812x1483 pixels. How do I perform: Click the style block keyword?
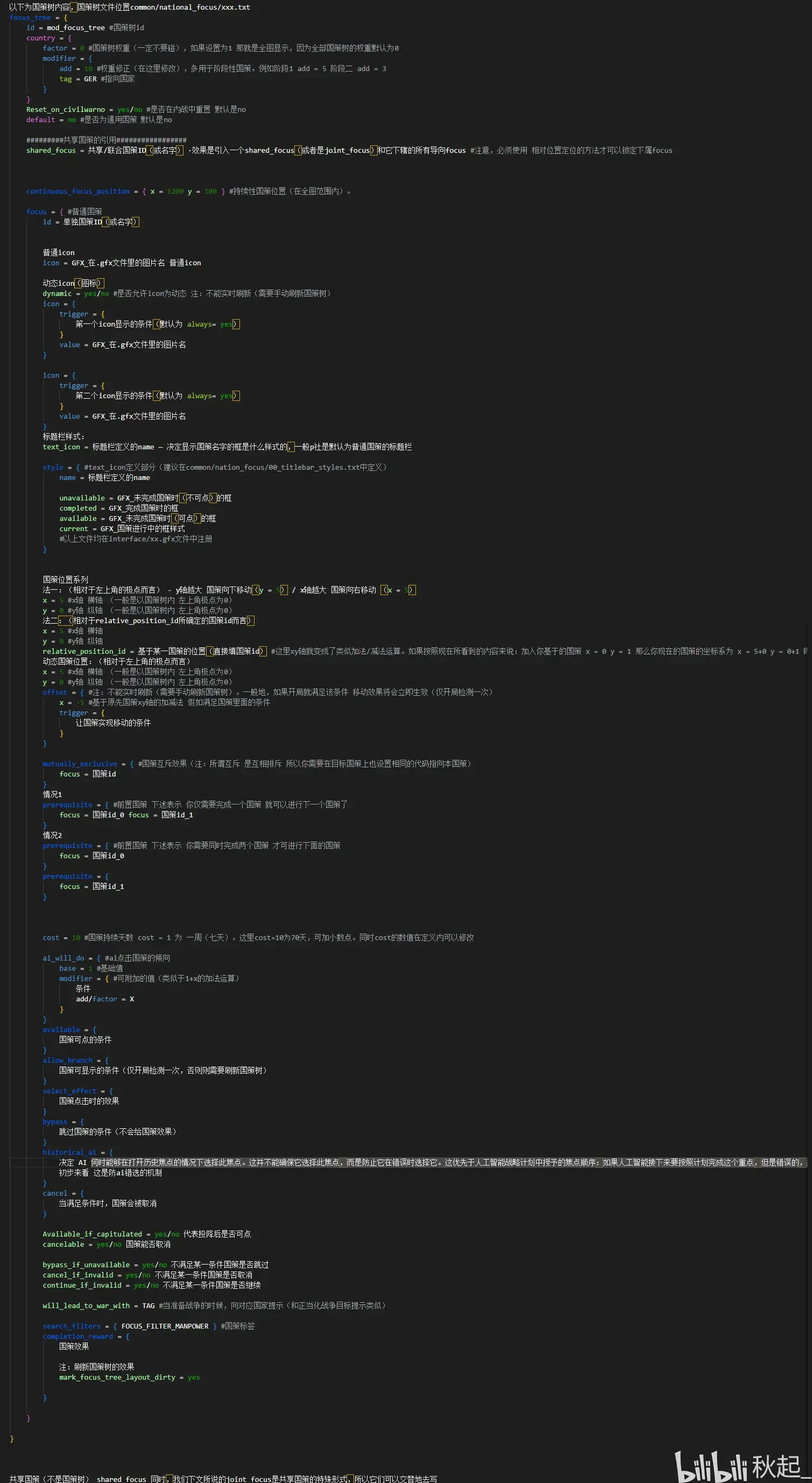click(53, 468)
